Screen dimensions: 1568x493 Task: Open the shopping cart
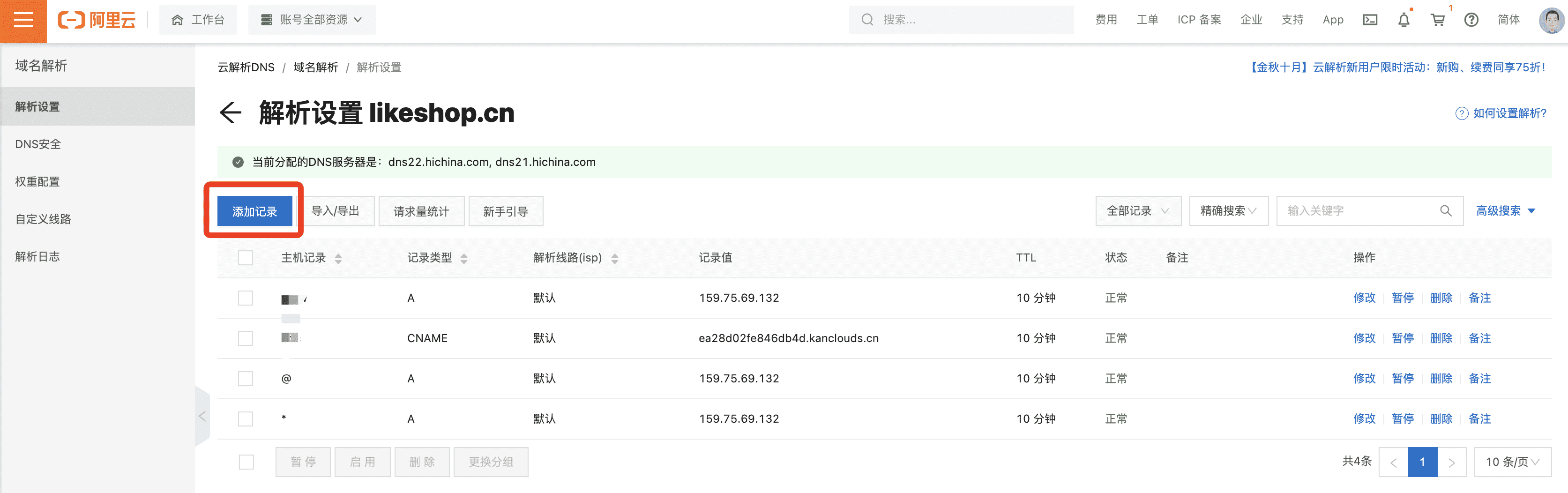[x=1438, y=20]
